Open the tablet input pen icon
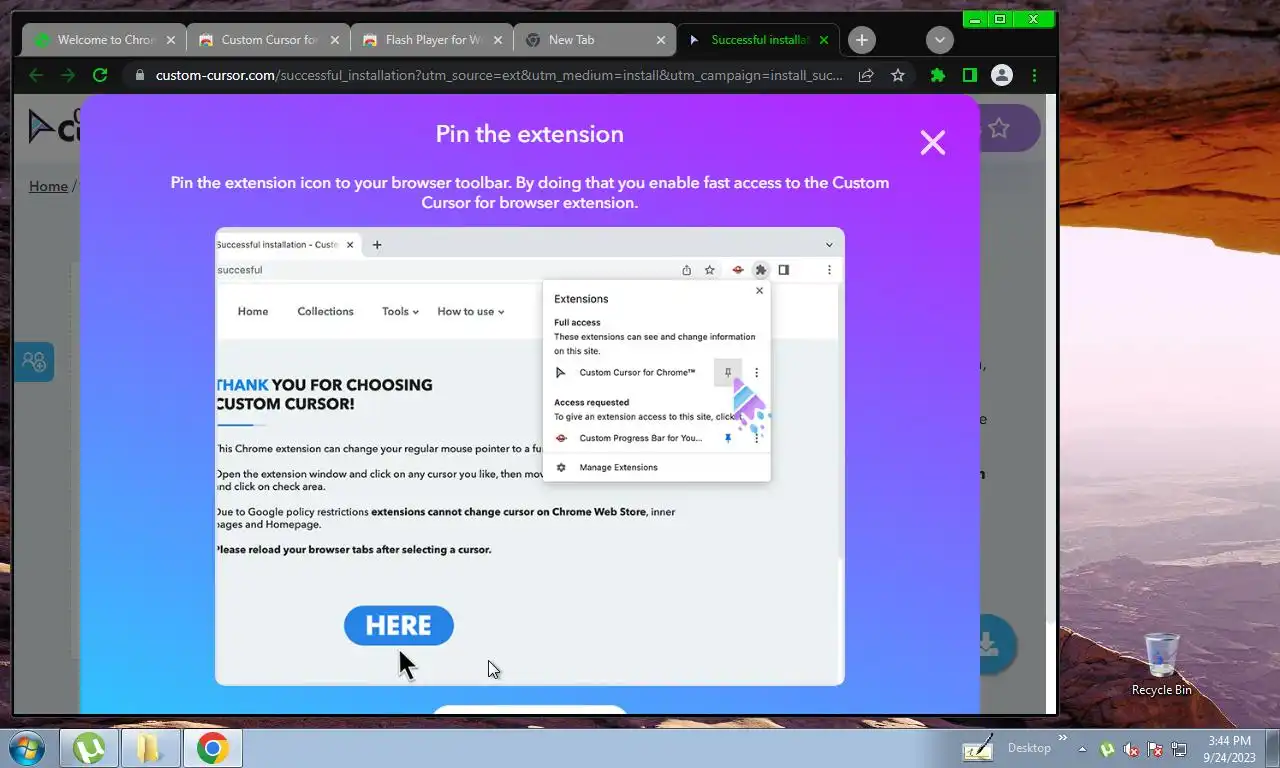Screen dimensions: 1280x768 [x=978, y=748]
